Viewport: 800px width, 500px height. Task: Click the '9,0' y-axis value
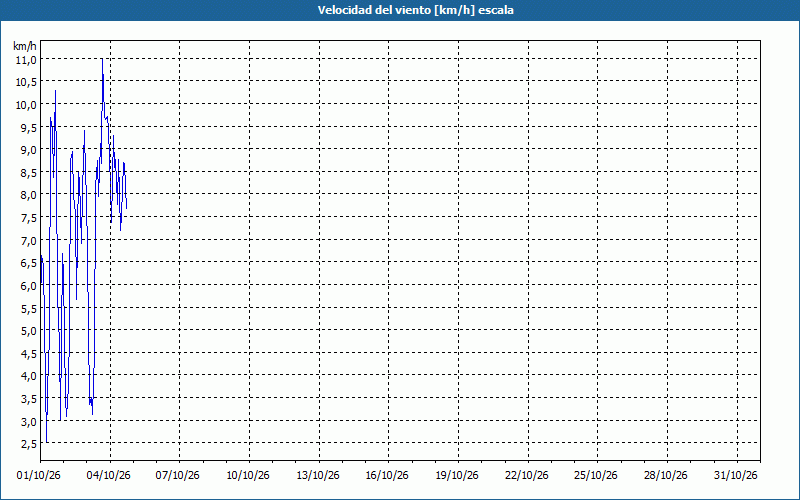(x=28, y=150)
